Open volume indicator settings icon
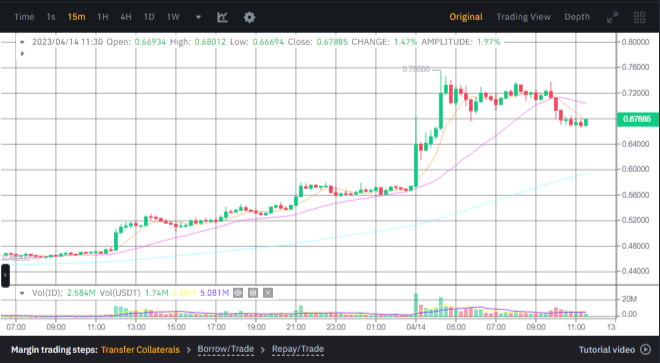 coord(253,293)
